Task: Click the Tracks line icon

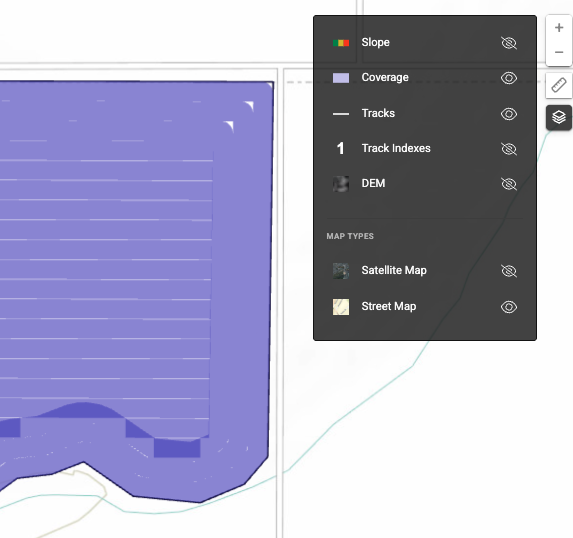Action: click(341, 114)
